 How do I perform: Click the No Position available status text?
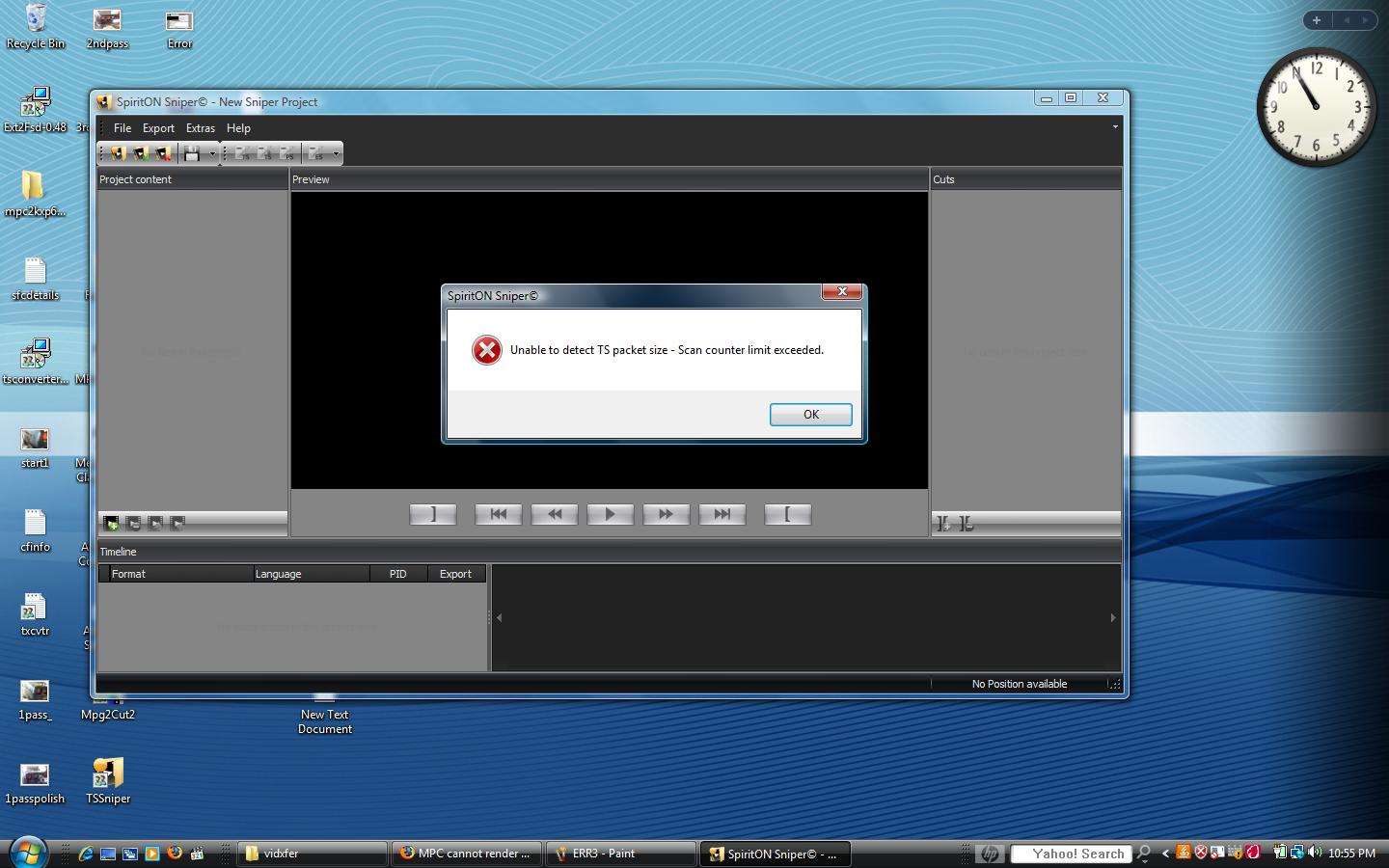[x=1020, y=684]
